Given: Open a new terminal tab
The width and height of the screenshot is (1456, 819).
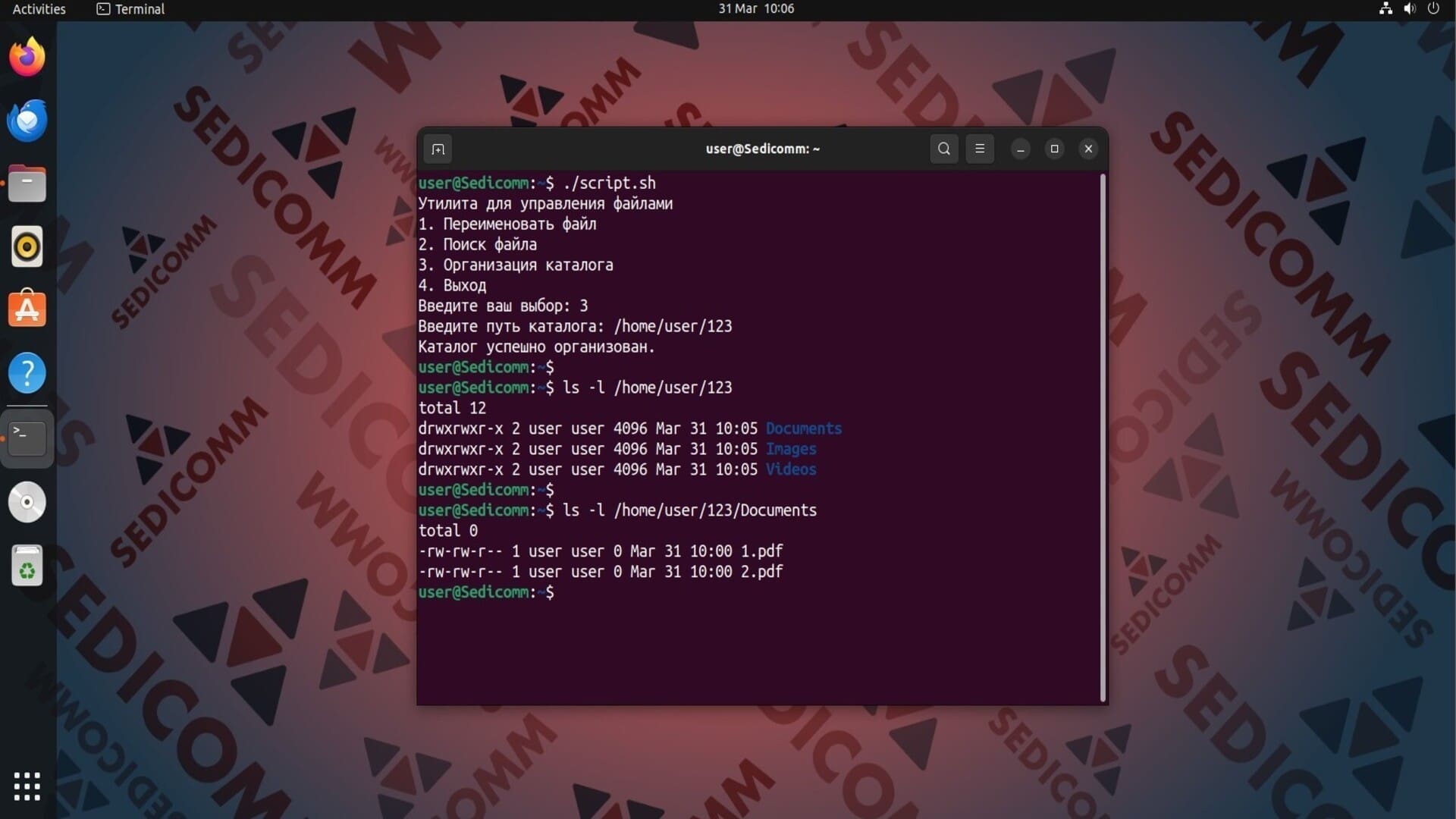Looking at the screenshot, I should [438, 149].
